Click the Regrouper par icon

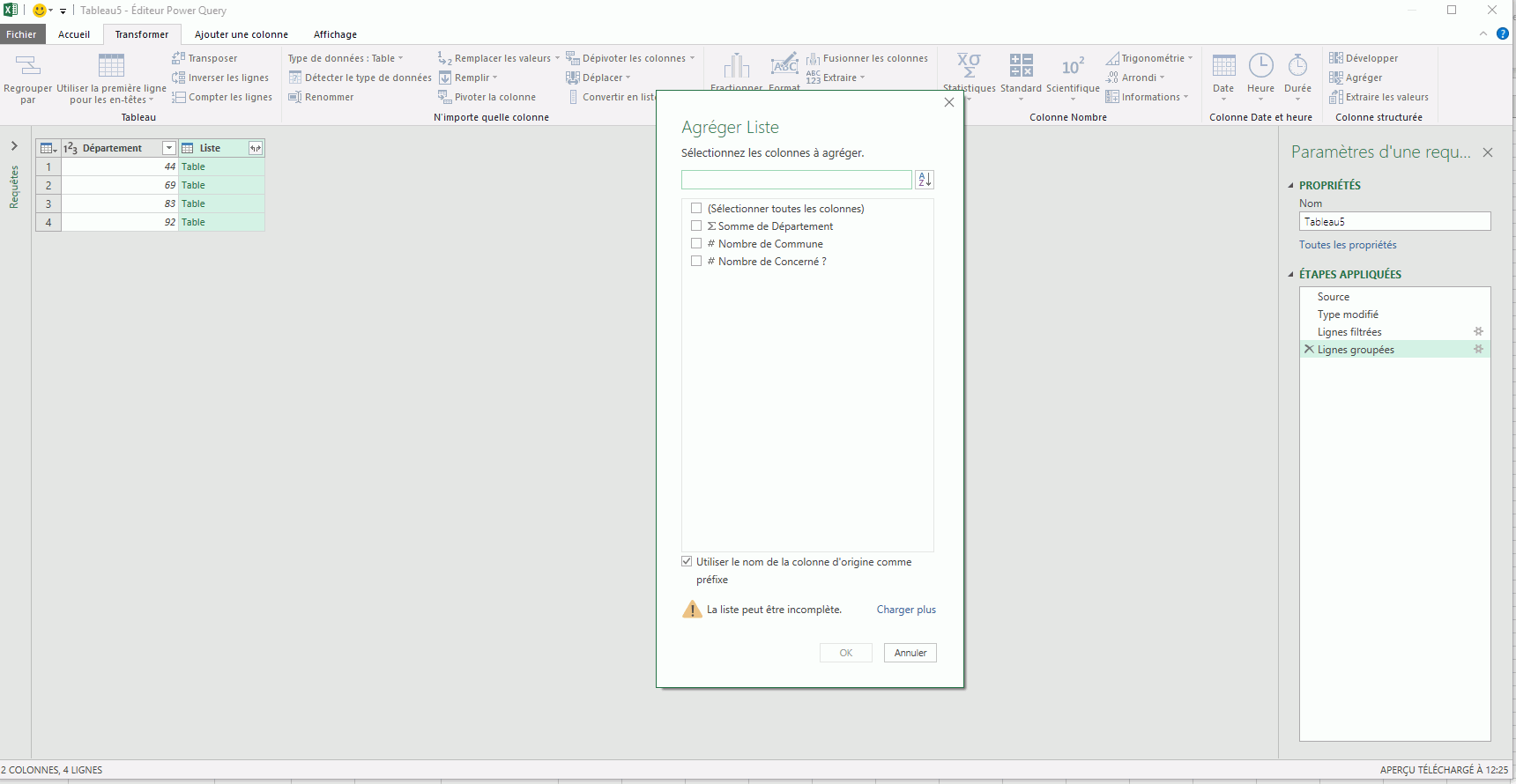(28, 66)
